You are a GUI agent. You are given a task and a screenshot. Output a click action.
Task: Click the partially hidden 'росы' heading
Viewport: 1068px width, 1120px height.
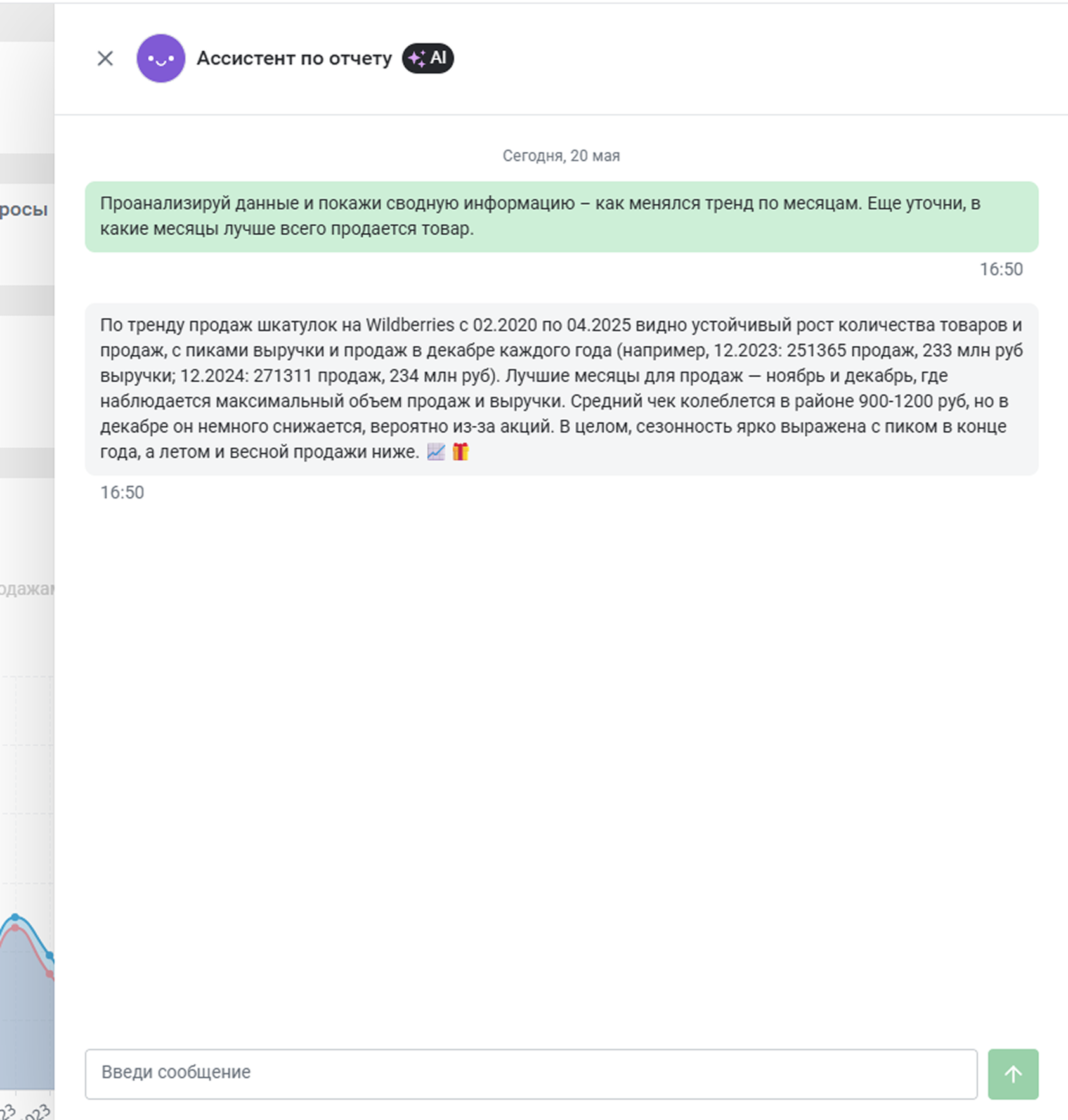(x=23, y=209)
